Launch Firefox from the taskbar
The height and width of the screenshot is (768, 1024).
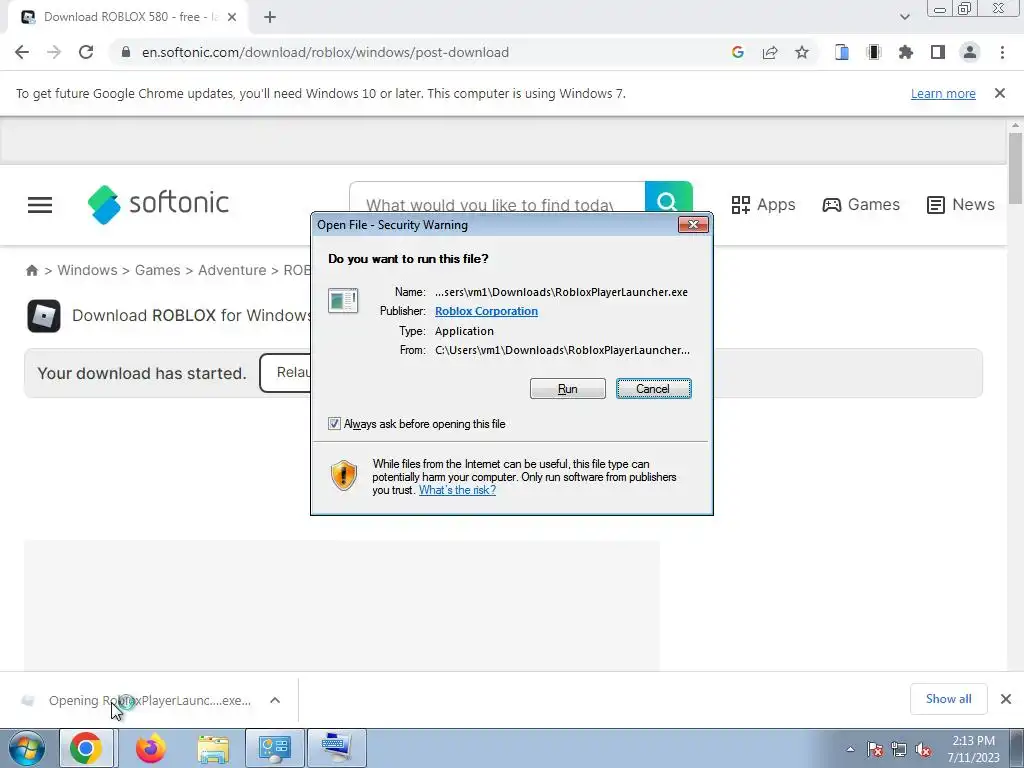(150, 748)
